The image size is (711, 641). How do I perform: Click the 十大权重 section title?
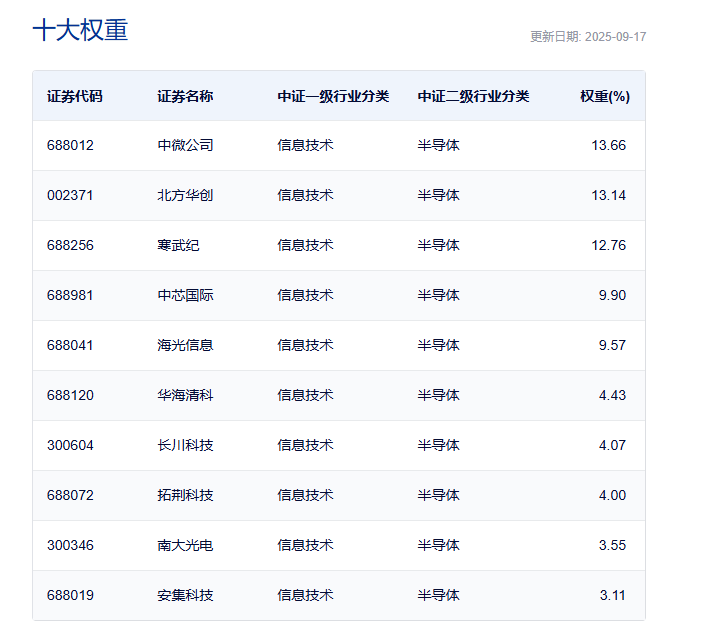80,30
